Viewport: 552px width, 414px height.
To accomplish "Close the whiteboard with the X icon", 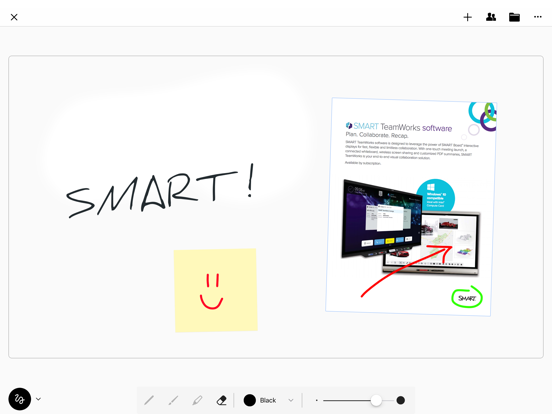I will [x=14, y=17].
